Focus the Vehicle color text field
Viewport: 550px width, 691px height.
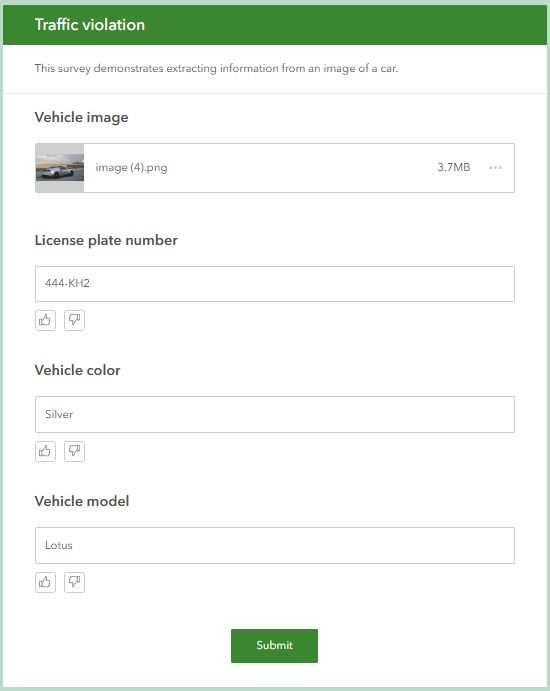point(275,414)
